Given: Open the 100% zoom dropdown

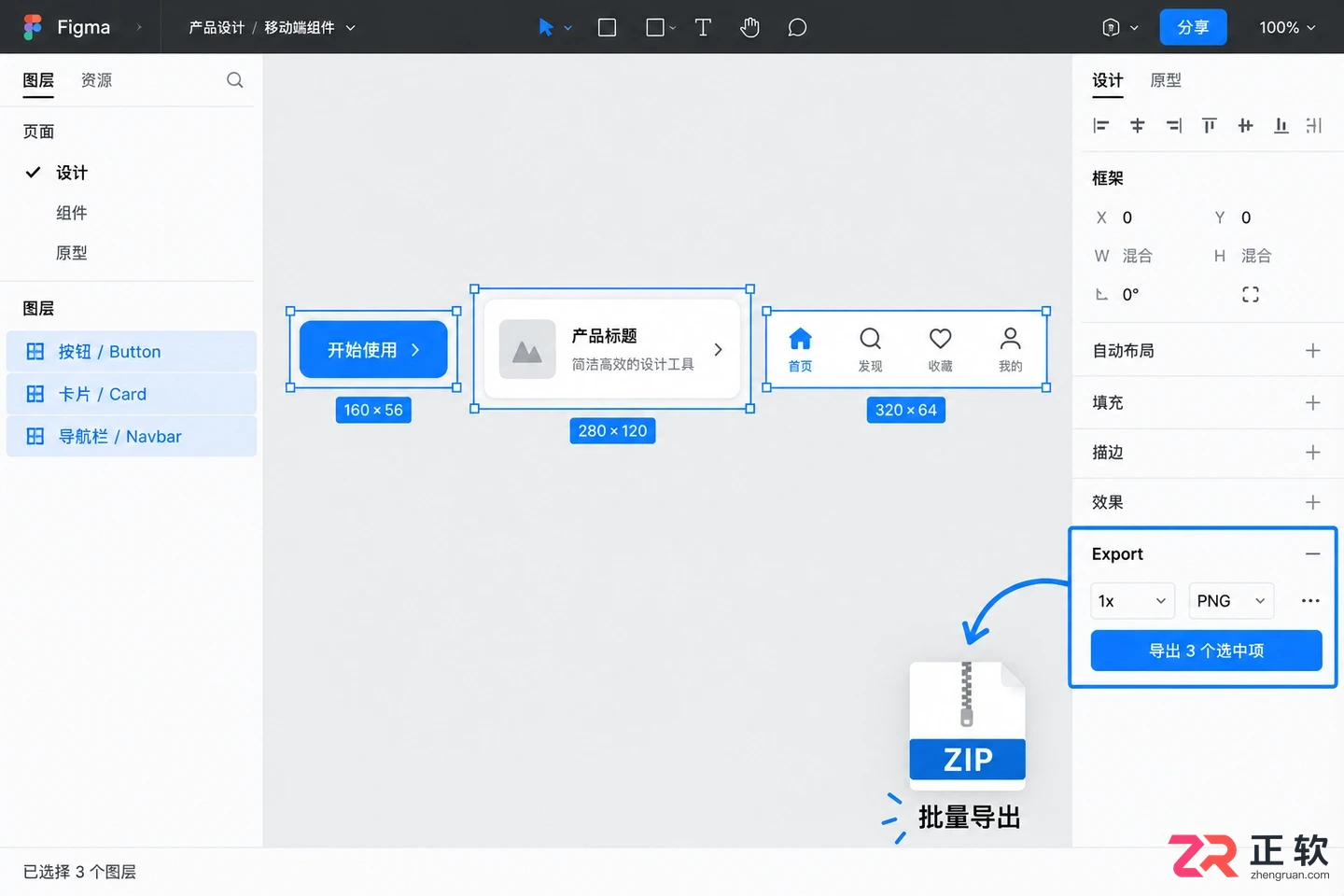Looking at the screenshot, I should click(1287, 28).
